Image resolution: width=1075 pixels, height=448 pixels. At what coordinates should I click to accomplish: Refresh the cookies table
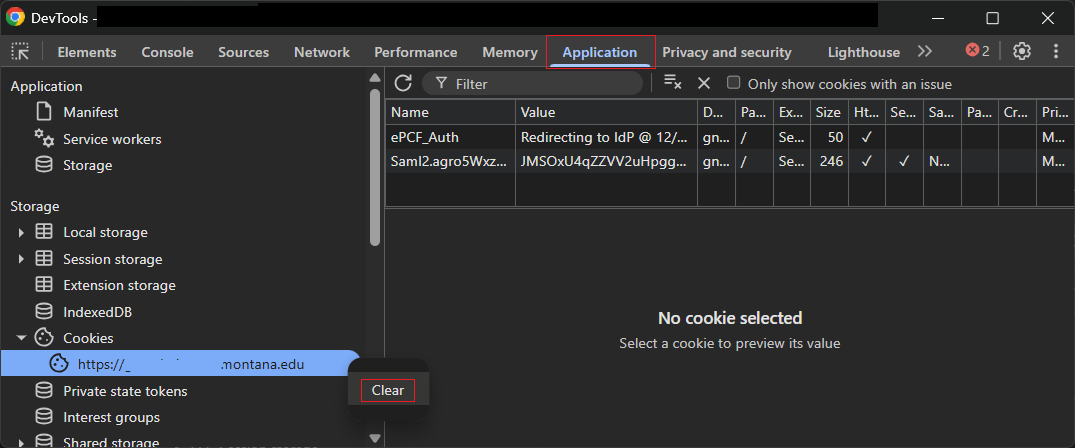403,83
